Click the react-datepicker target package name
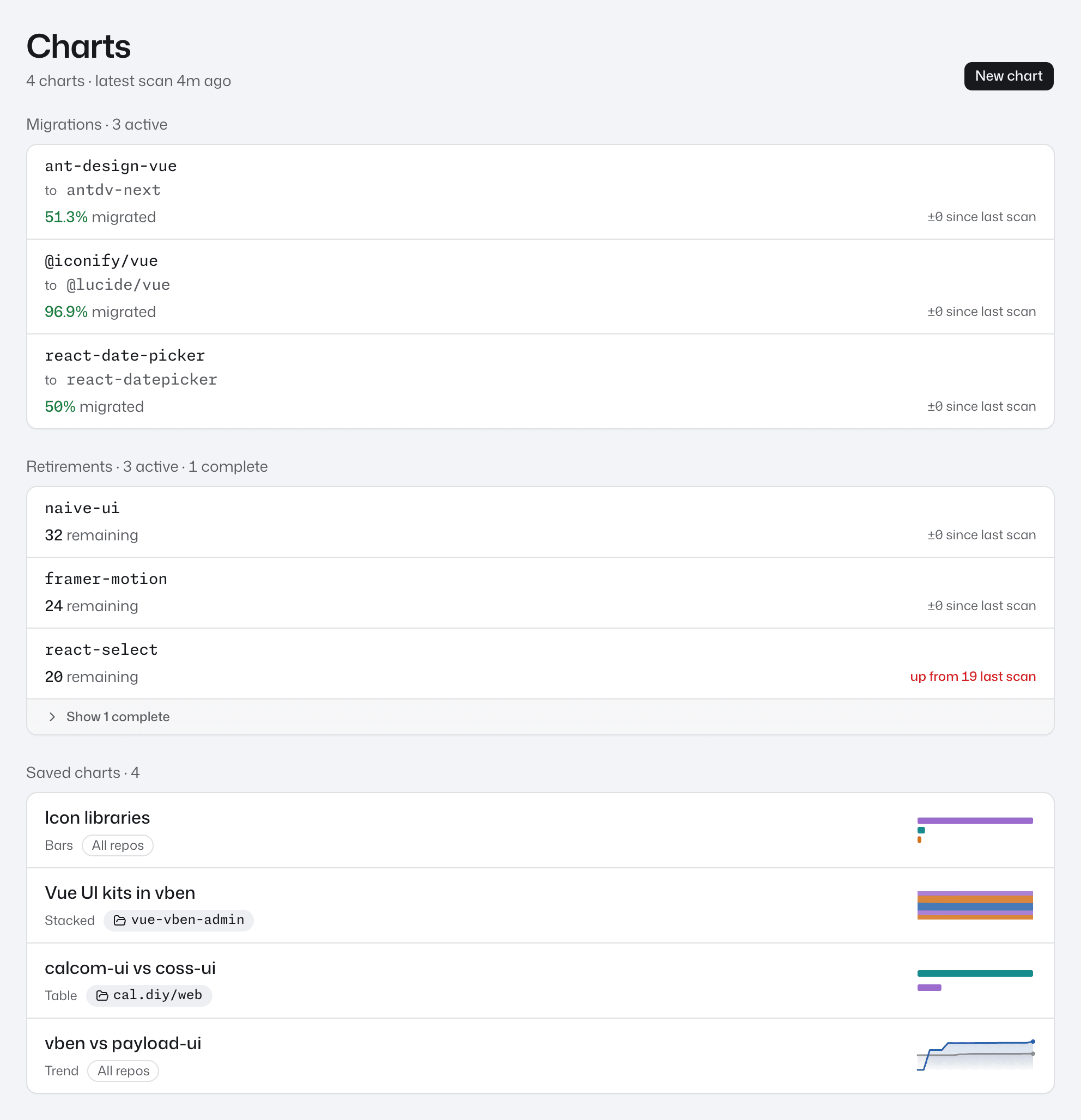This screenshot has width=1081, height=1120. coord(142,380)
